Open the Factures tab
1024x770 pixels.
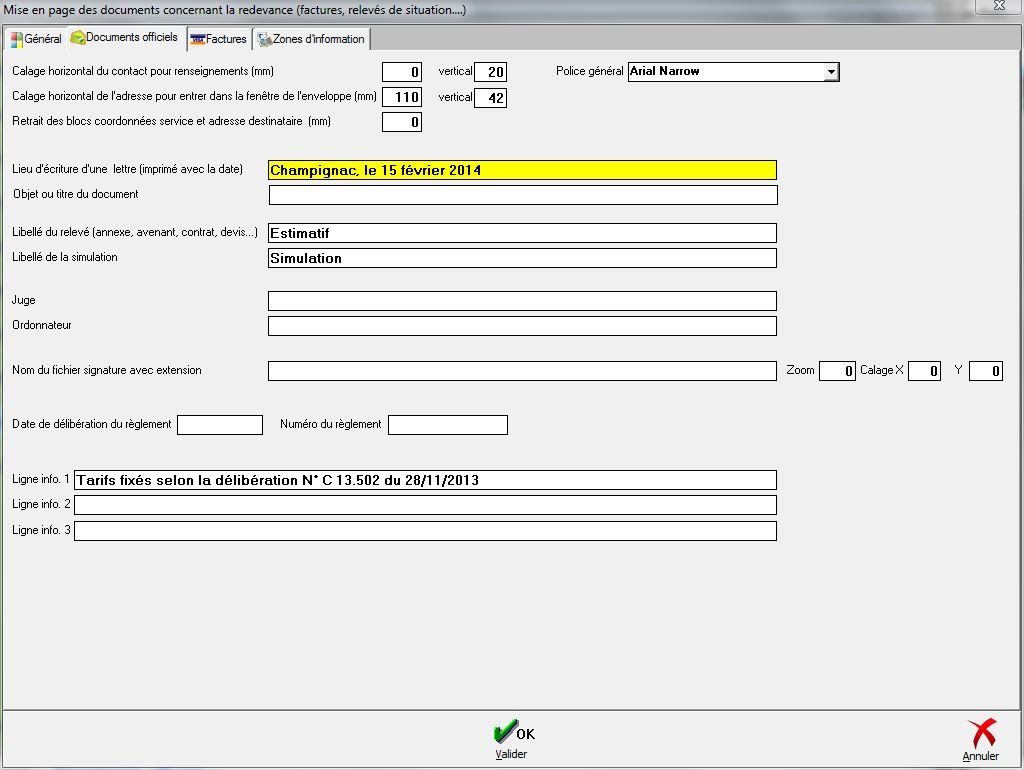coord(219,39)
